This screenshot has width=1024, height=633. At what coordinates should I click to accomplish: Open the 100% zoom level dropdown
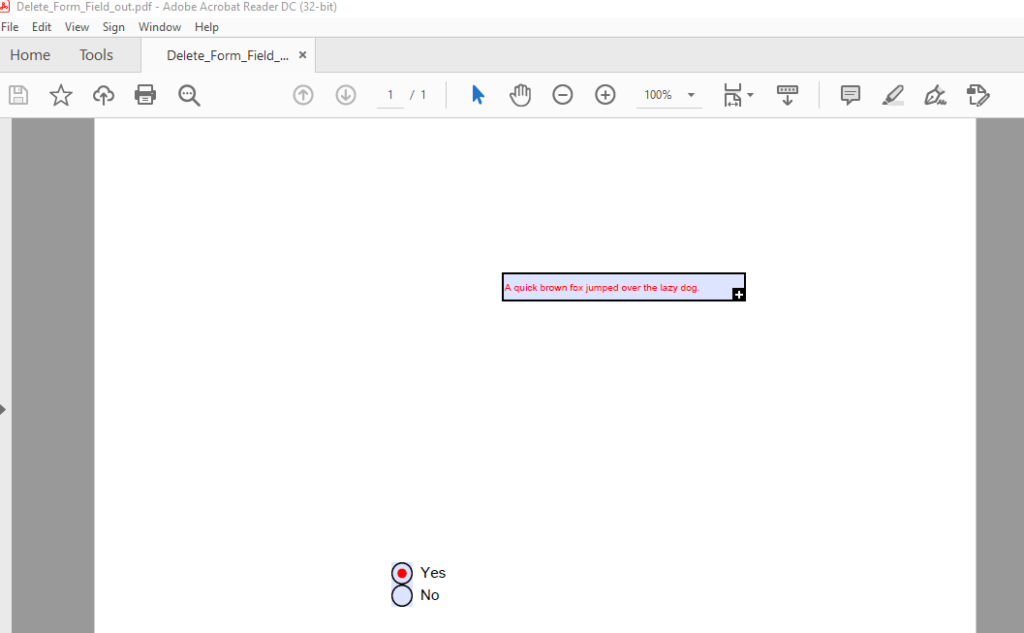click(x=690, y=95)
